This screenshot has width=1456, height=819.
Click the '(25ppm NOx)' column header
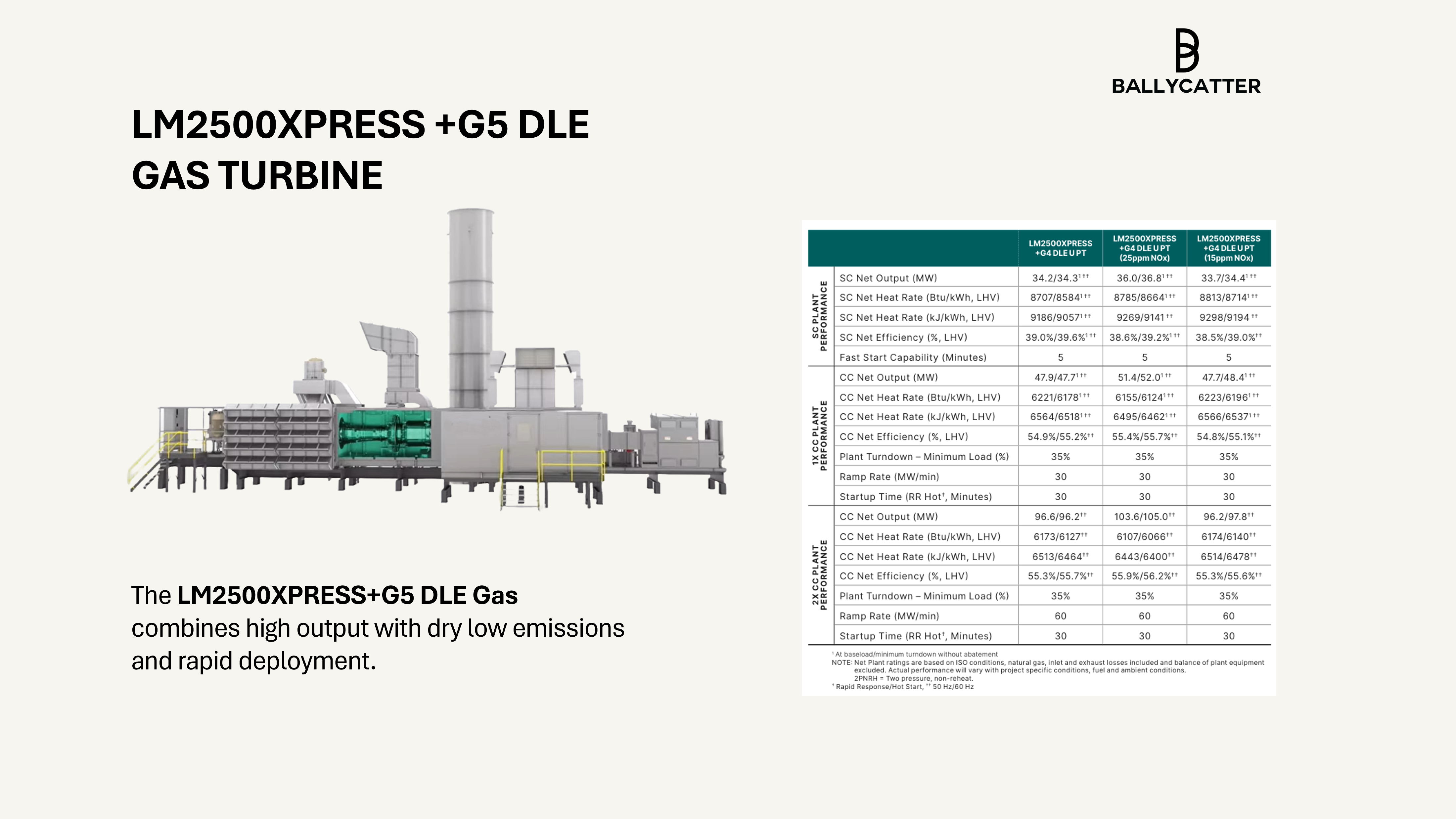point(1145,248)
